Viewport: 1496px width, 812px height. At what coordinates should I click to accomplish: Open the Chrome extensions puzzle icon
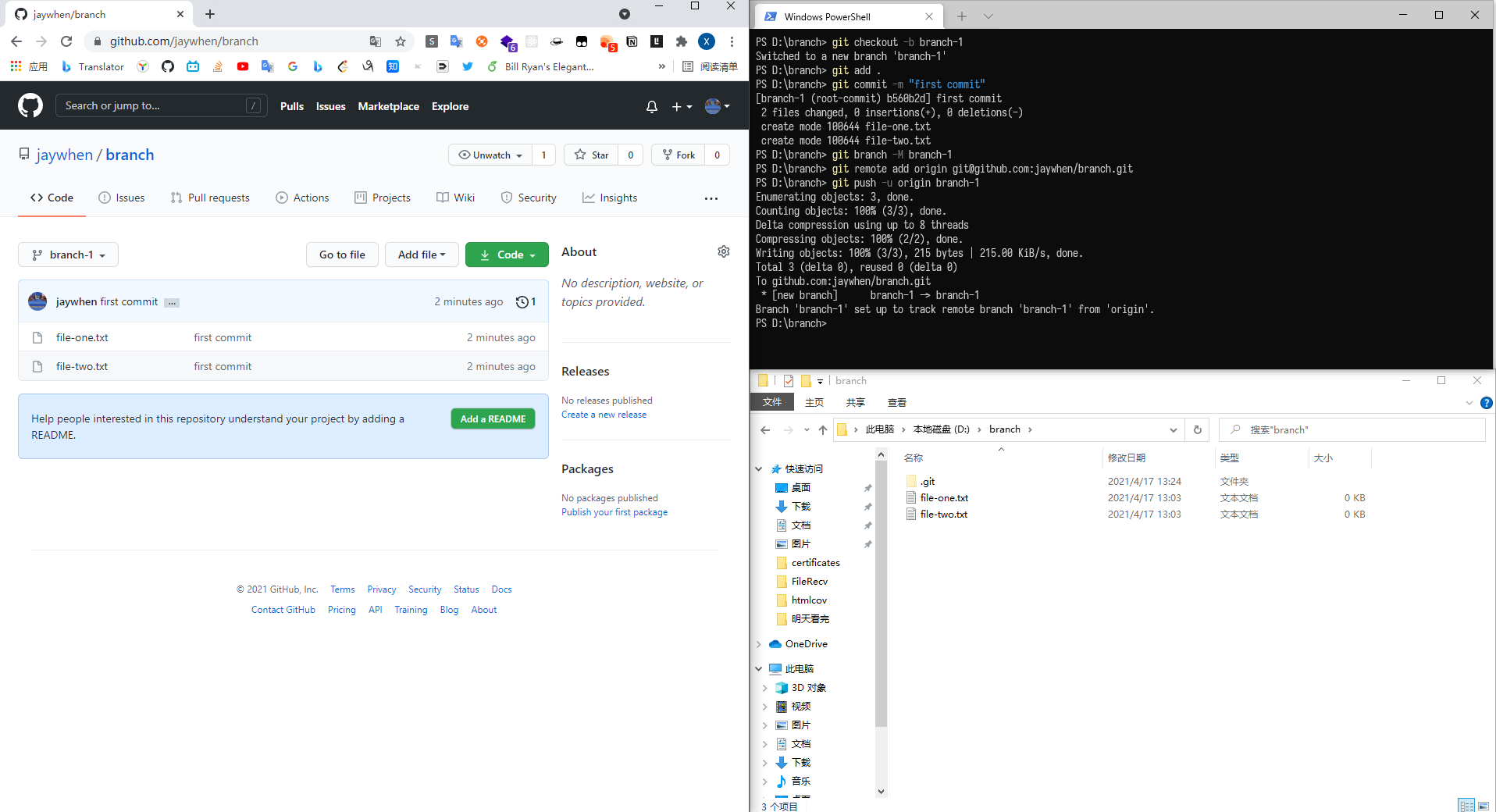[682, 41]
